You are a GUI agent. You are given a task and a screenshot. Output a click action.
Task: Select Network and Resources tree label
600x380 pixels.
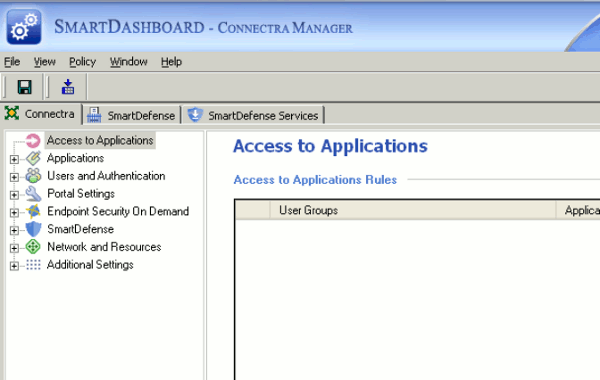tap(104, 247)
